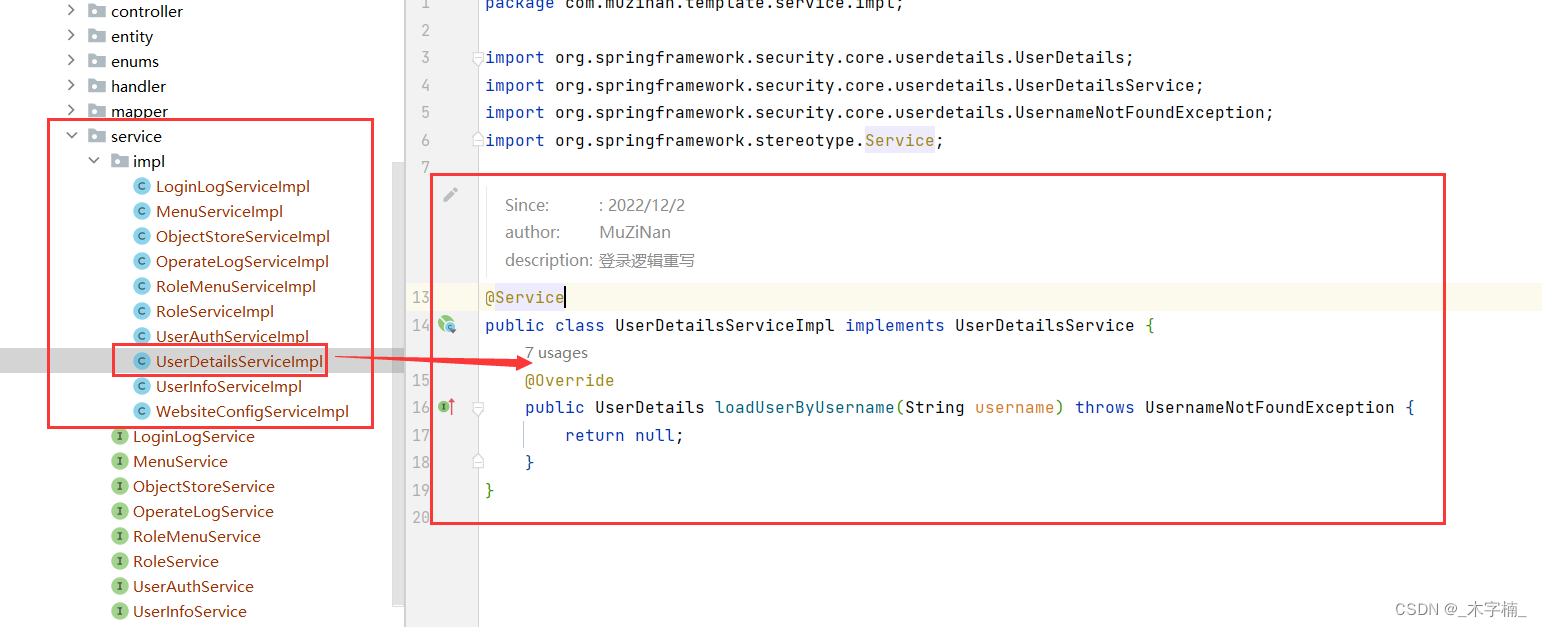
Task: Select the handler folder icon
Action: pyautogui.click(x=97, y=86)
